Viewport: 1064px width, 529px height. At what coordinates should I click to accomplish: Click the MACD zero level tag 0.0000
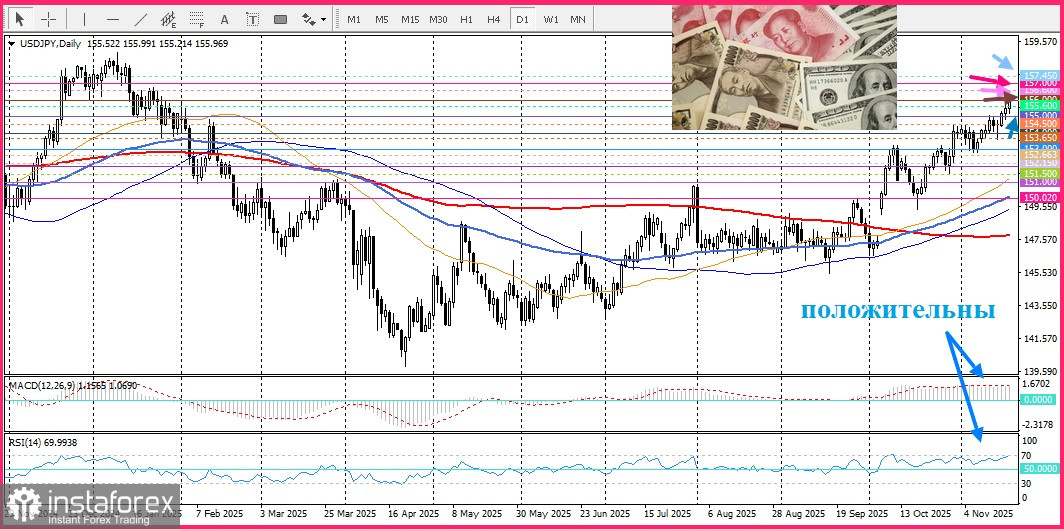pos(1039,400)
